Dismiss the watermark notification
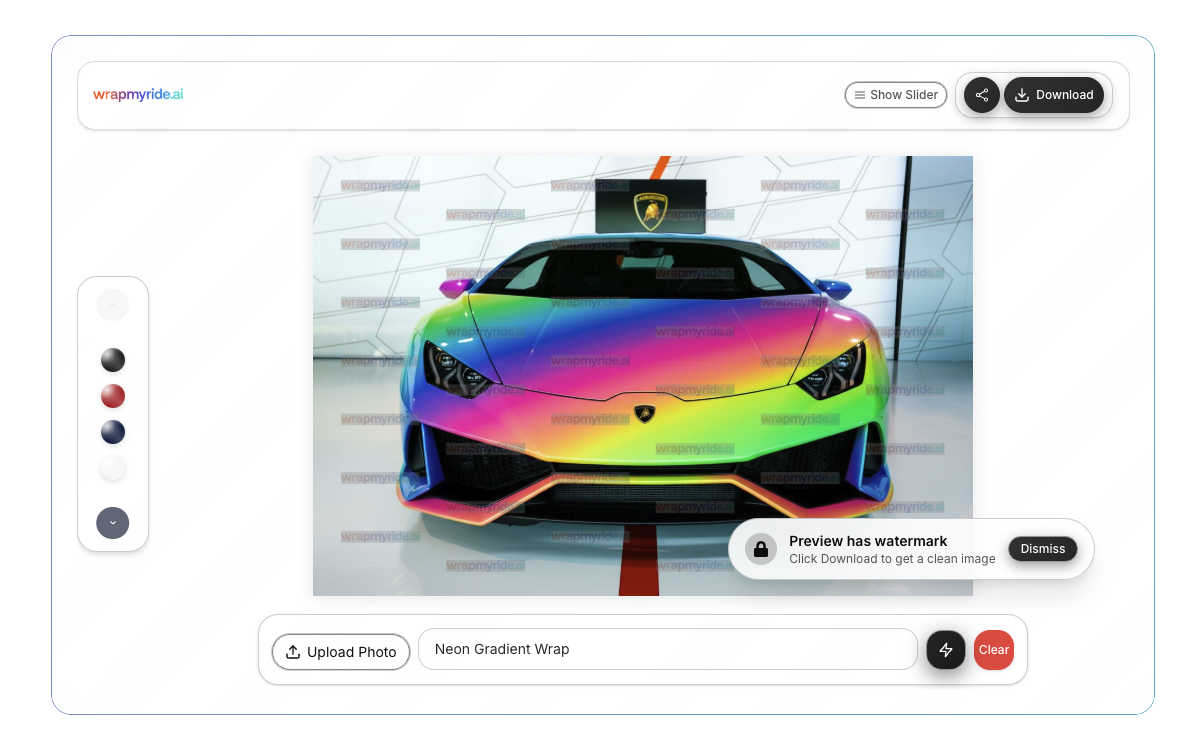This screenshot has width=1187, height=742. [1042, 548]
